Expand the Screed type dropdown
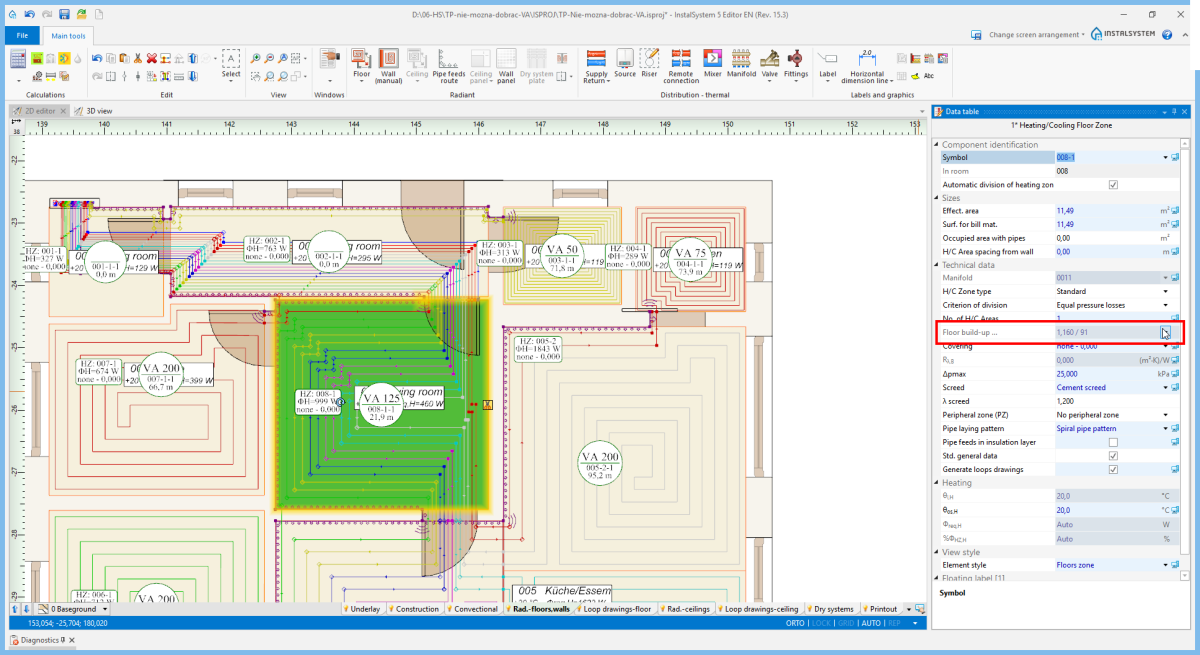Screen dimensions: 1200x655 pos(1165,387)
